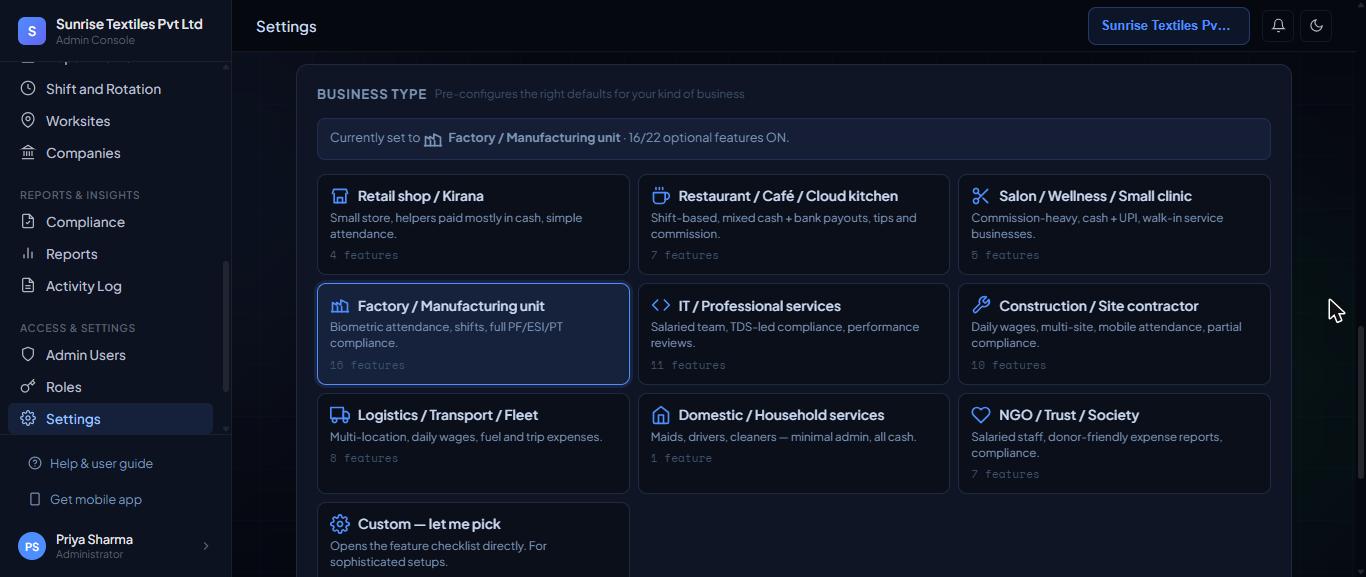Open Shift and Rotation page
This screenshot has width=1366, height=577.
pyautogui.click(x=110, y=89)
